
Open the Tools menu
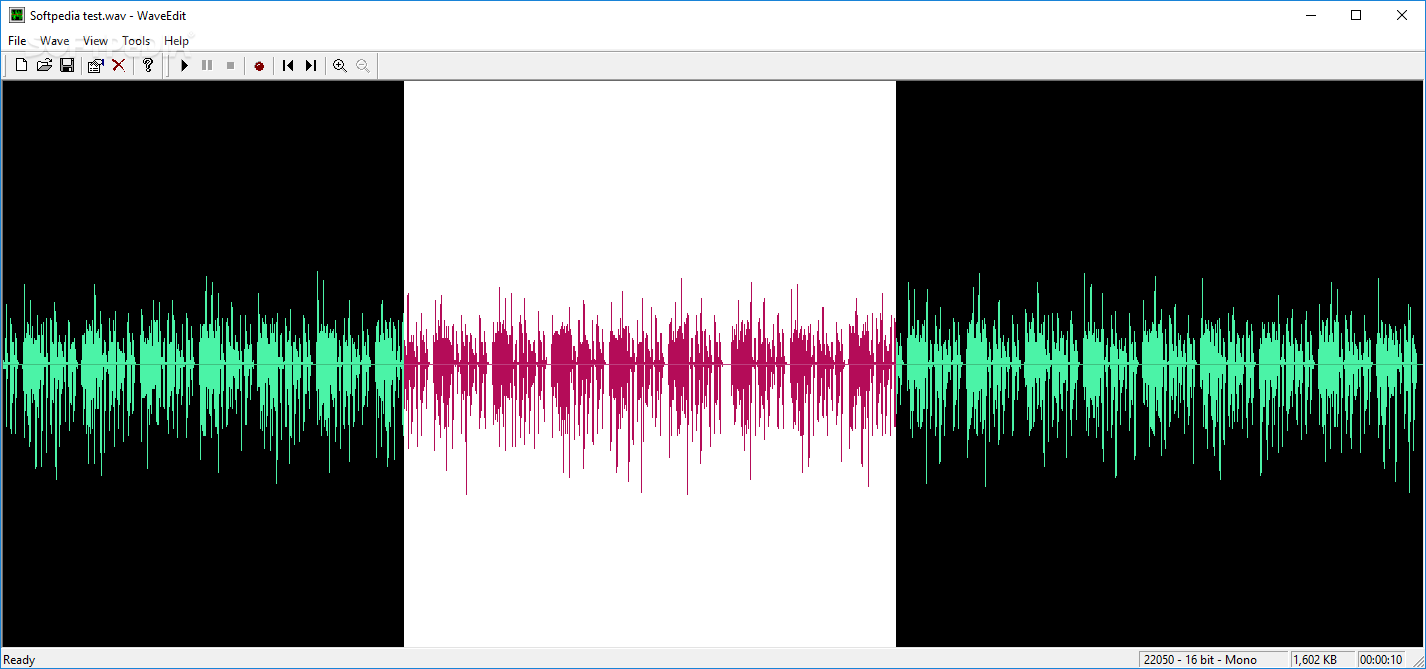click(136, 41)
